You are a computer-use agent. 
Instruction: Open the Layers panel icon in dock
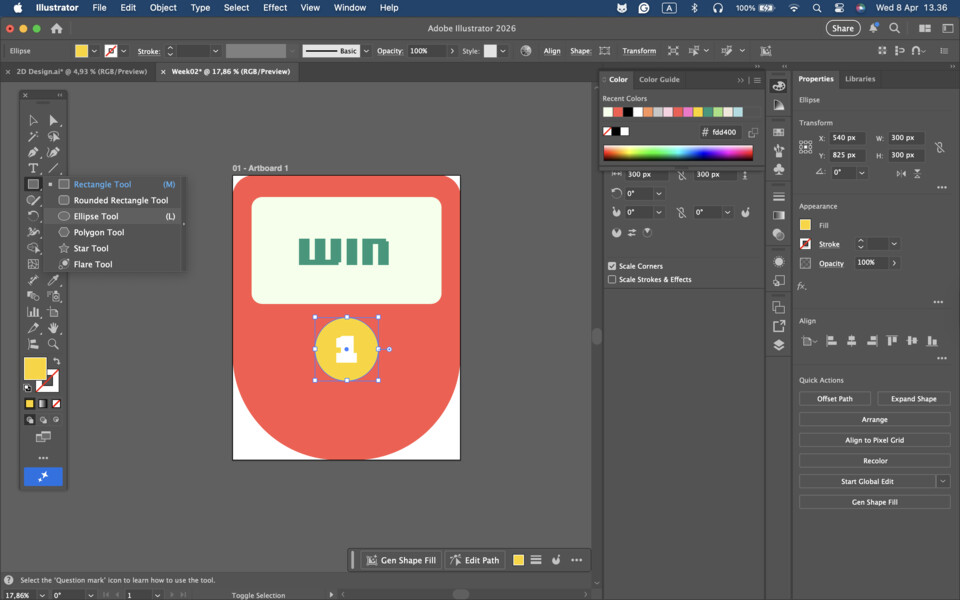[x=779, y=345]
